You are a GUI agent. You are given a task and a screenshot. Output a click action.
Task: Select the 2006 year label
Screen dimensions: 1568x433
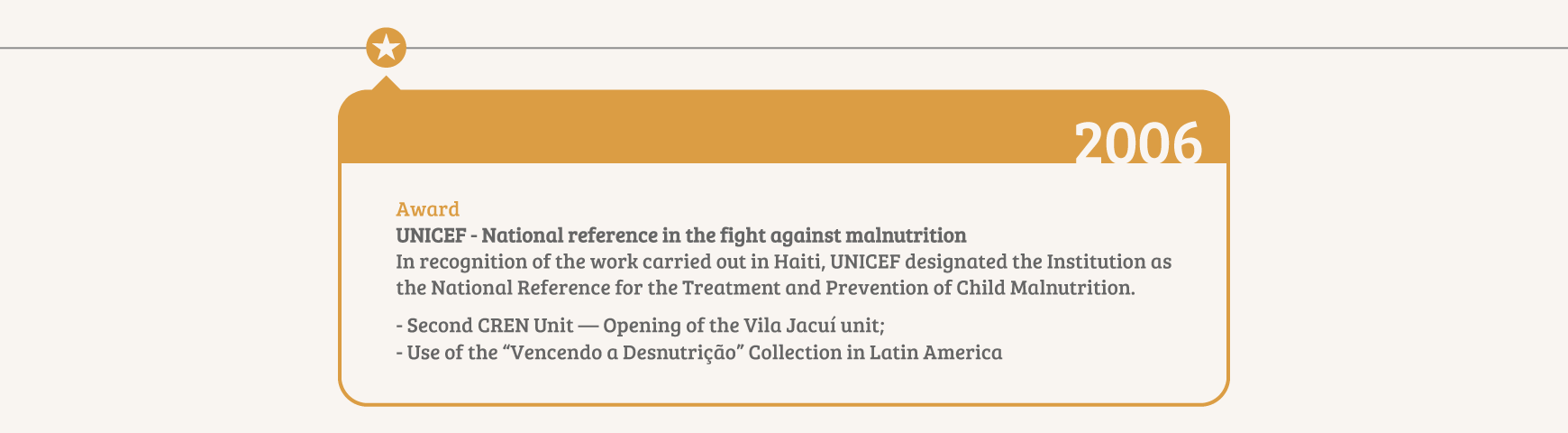1138,143
